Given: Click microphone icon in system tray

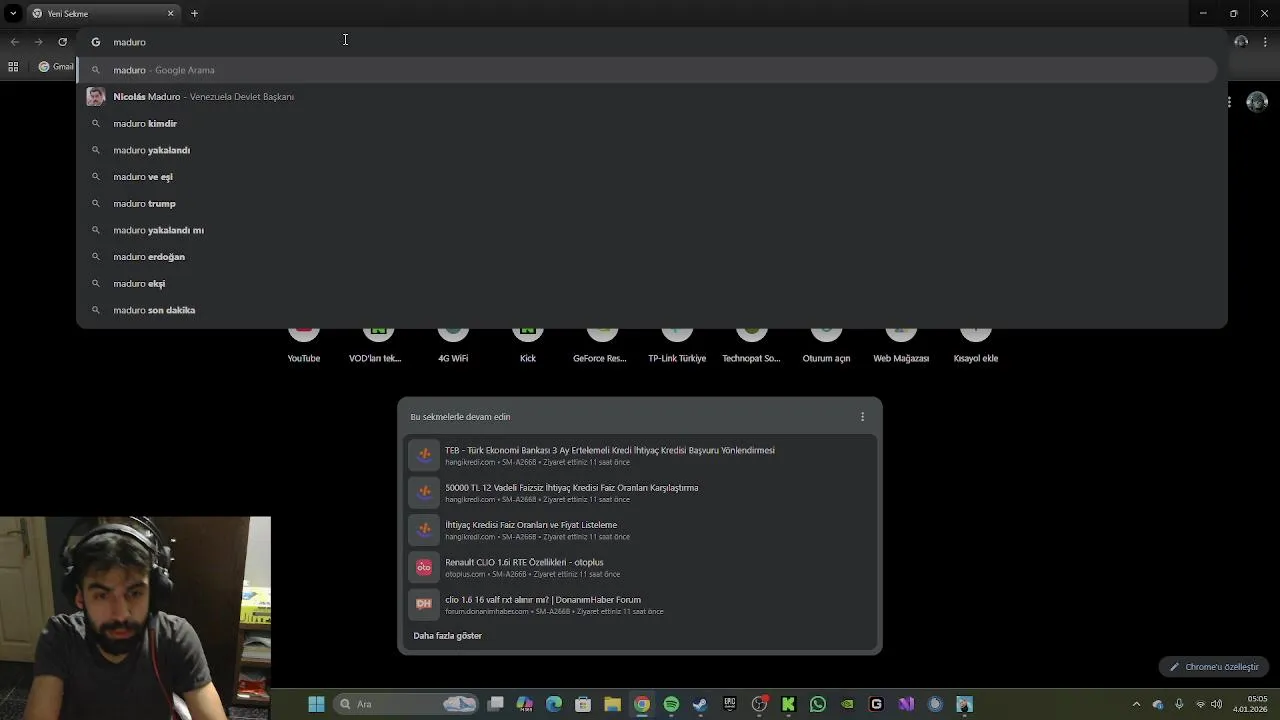Looking at the screenshot, I should tap(1179, 704).
